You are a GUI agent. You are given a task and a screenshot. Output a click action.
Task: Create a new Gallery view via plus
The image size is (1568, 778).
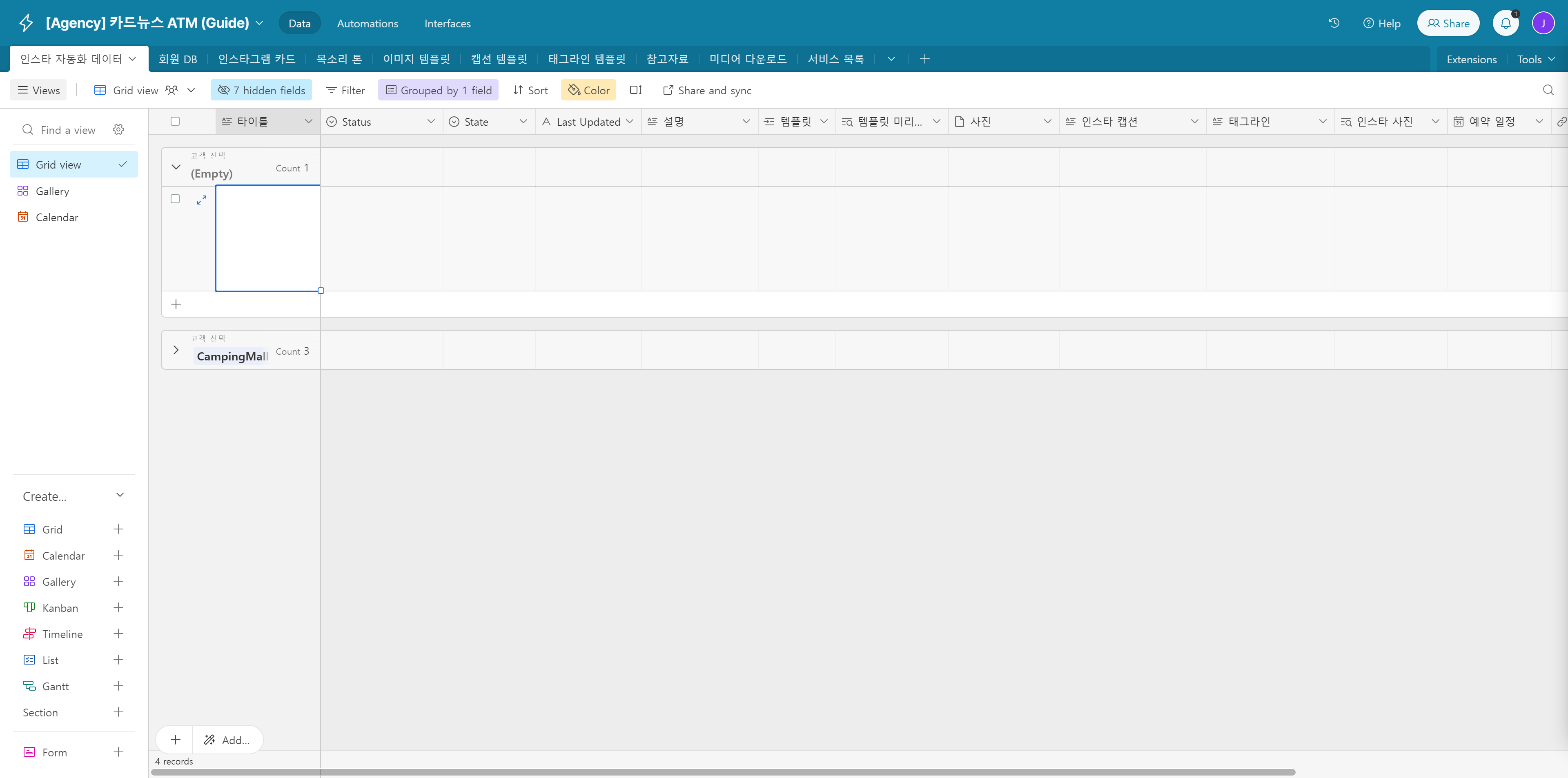(119, 582)
